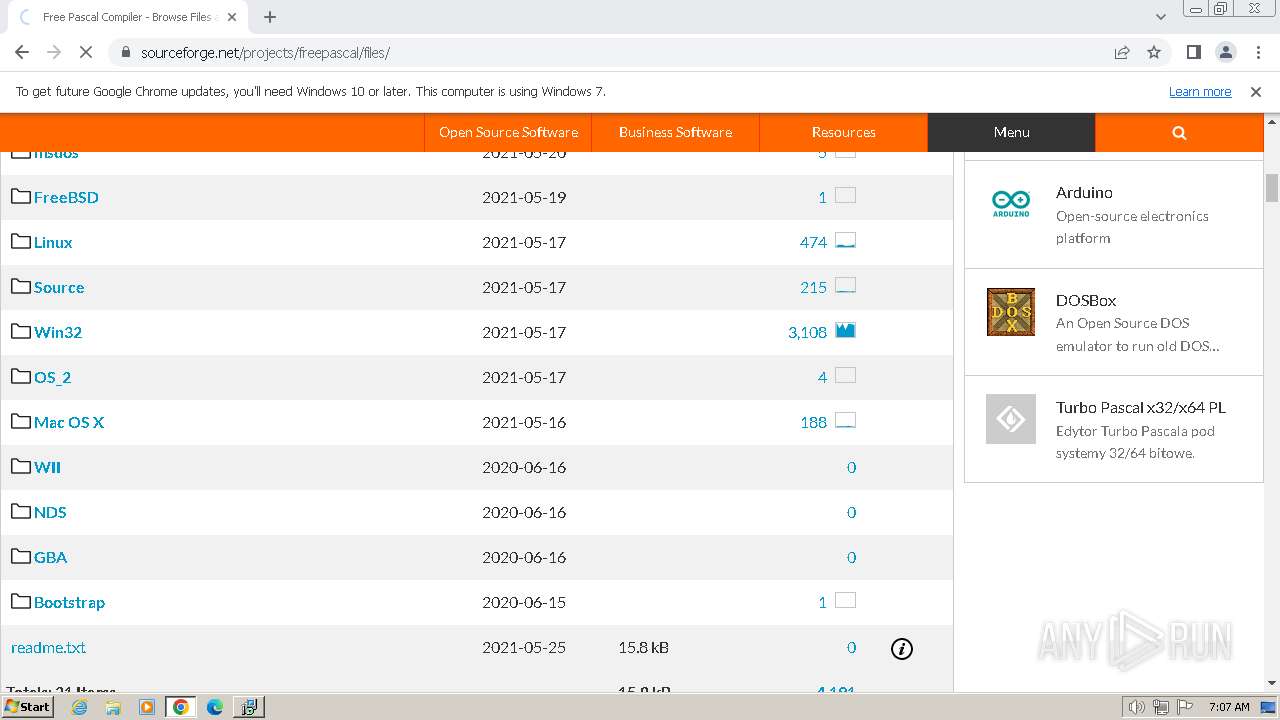Viewport: 1280px width, 720px height.
Task: Toggle the Chrome side panel
Action: coord(1193,52)
